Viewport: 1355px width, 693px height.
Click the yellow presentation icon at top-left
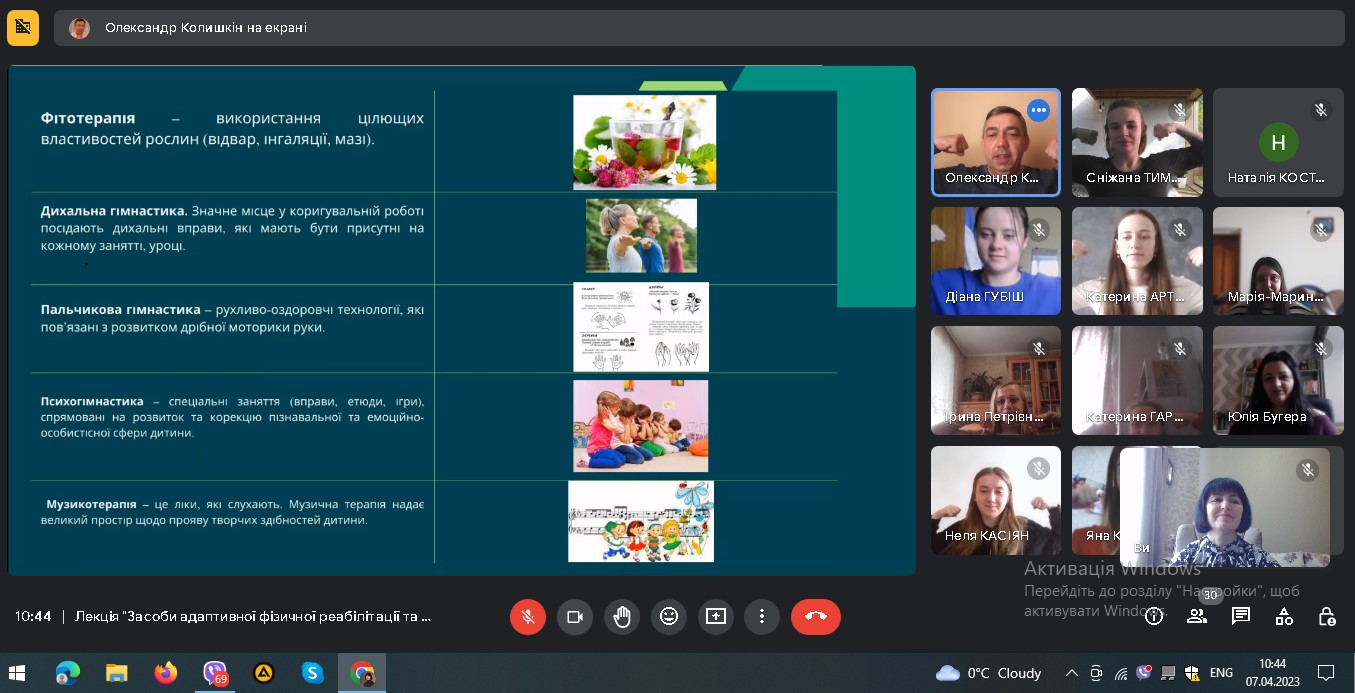[23, 28]
